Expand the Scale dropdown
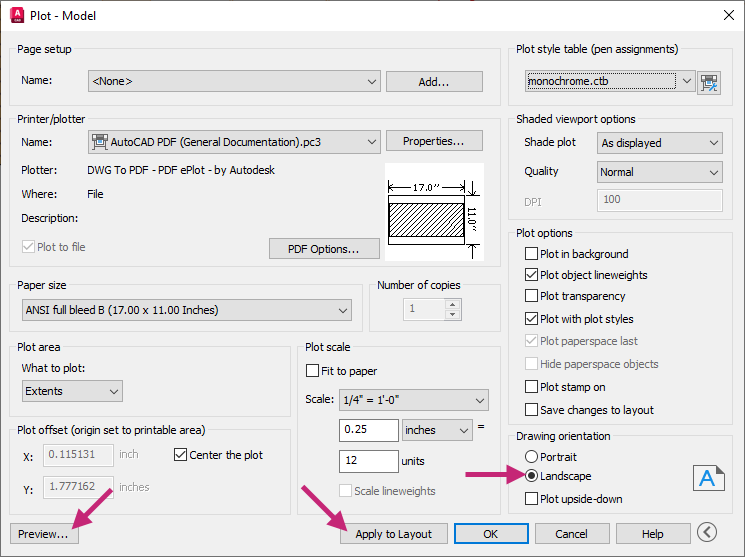 413,400
